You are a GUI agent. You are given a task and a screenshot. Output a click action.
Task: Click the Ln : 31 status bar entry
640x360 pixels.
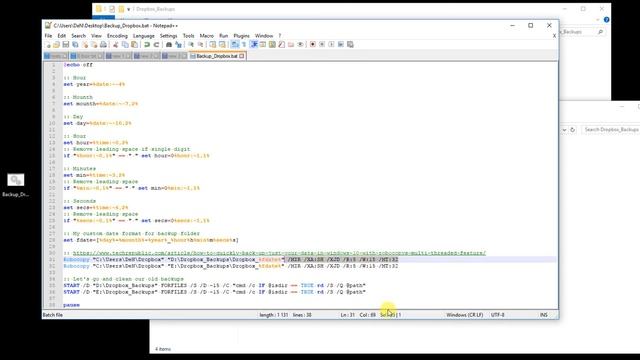(347, 315)
